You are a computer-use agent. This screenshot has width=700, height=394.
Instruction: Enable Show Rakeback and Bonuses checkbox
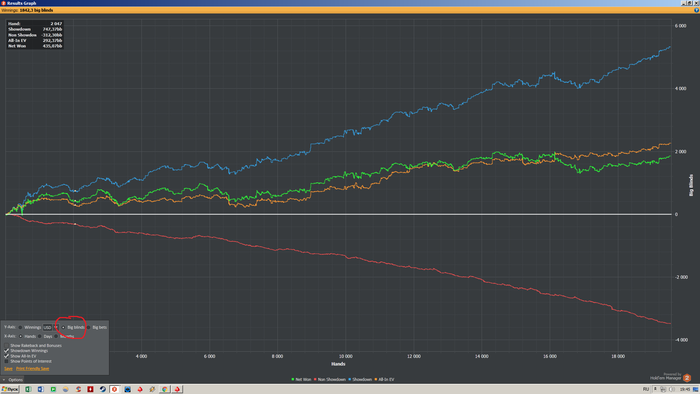[6, 345]
